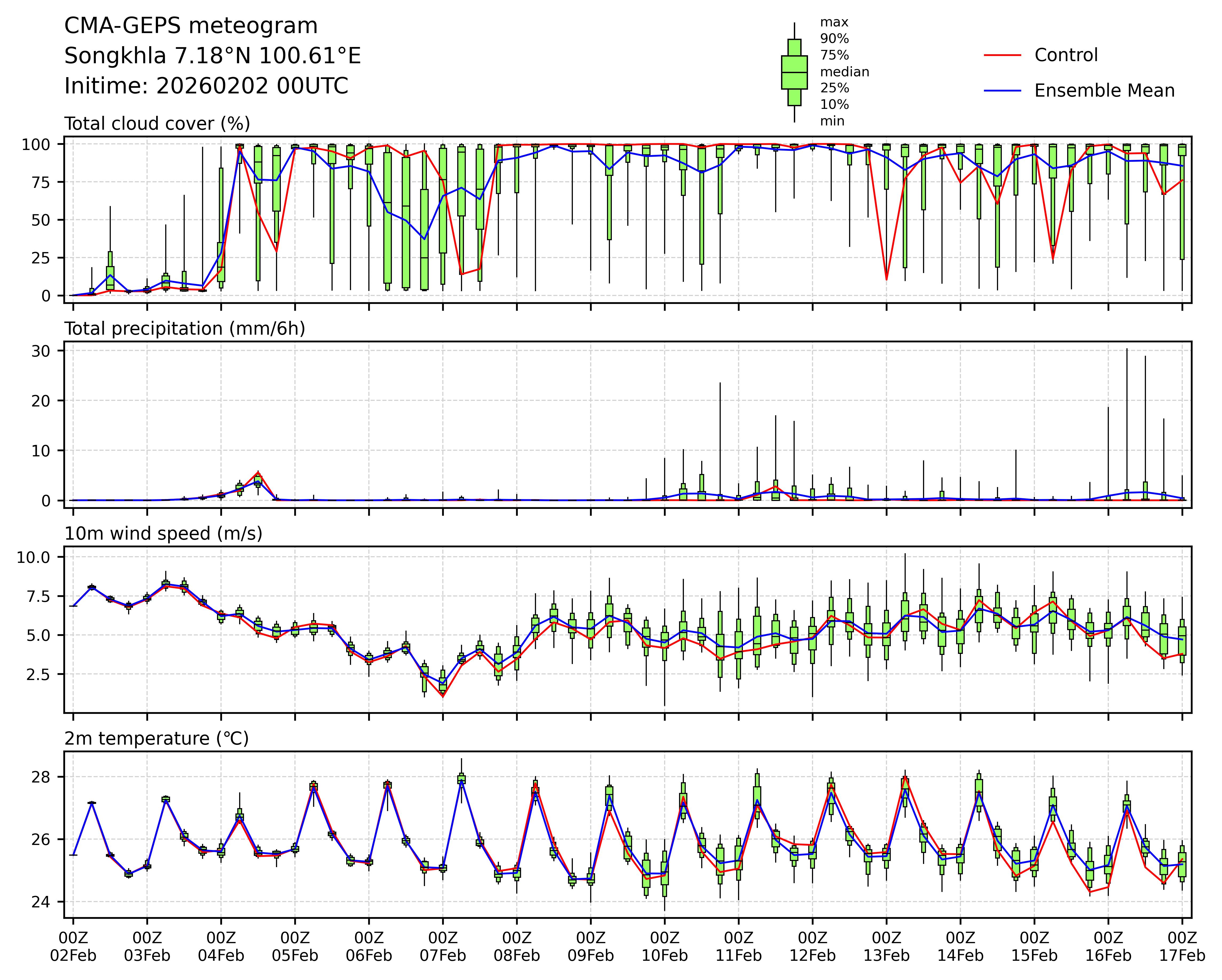Click the '00Z 09Feb' x-axis label
Image resolution: width=1222 pixels, height=980 pixels.
(591, 946)
